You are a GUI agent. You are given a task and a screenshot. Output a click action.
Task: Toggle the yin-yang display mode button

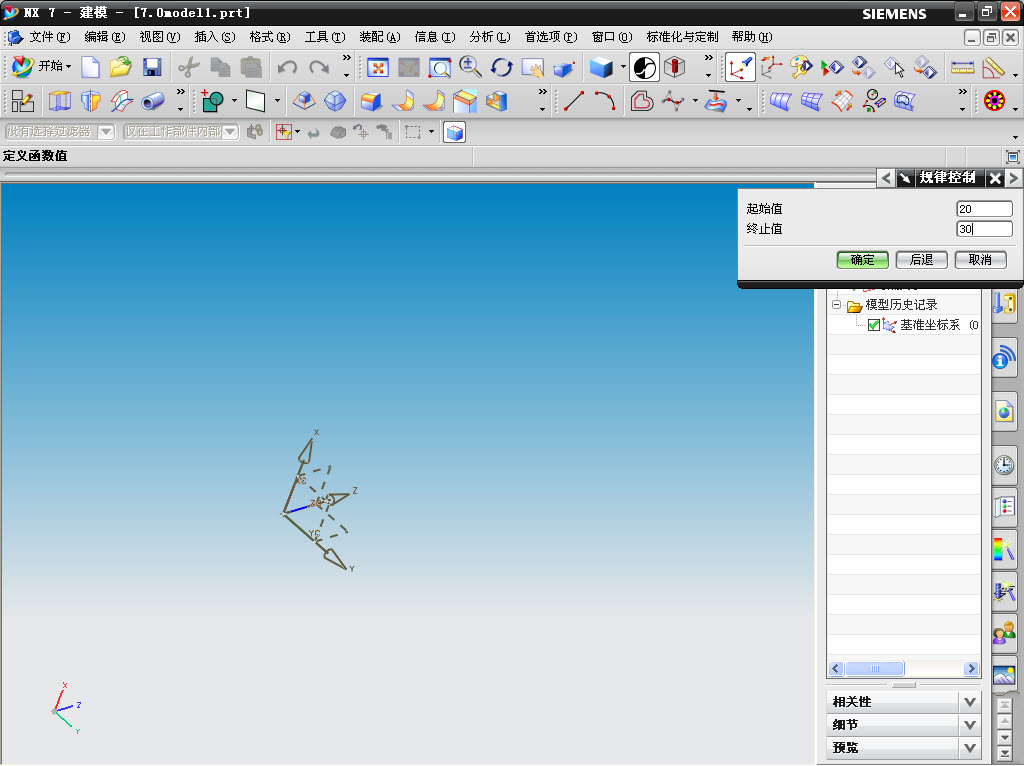coord(644,67)
